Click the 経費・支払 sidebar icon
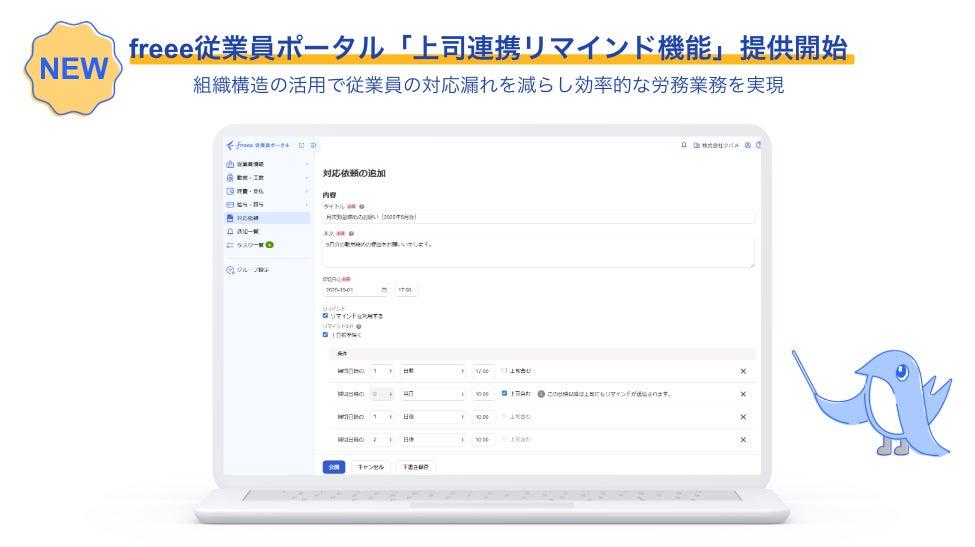The height and width of the screenshot is (547, 975). pos(230,191)
